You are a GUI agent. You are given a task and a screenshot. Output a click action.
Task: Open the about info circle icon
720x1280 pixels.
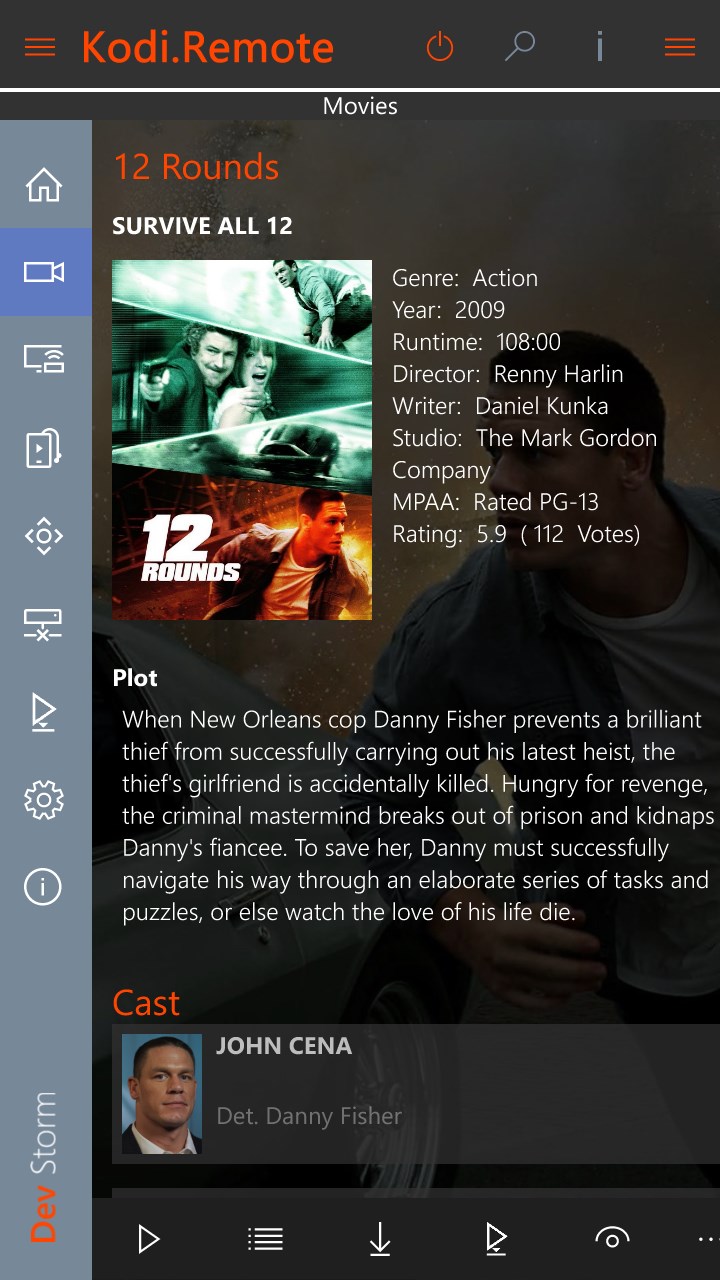pyautogui.click(x=44, y=886)
